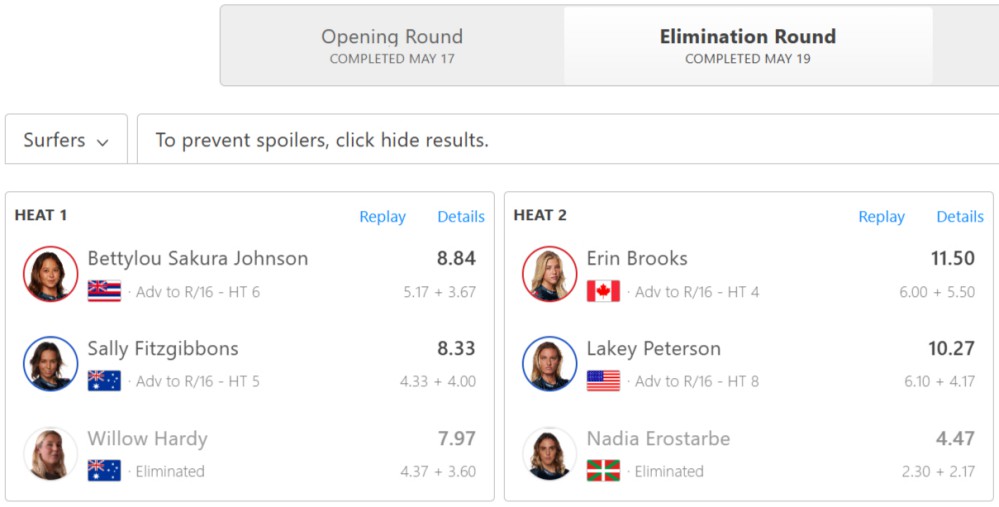999x507 pixels.
Task: Open the Heat 1 Replay link
Action: tap(382, 217)
